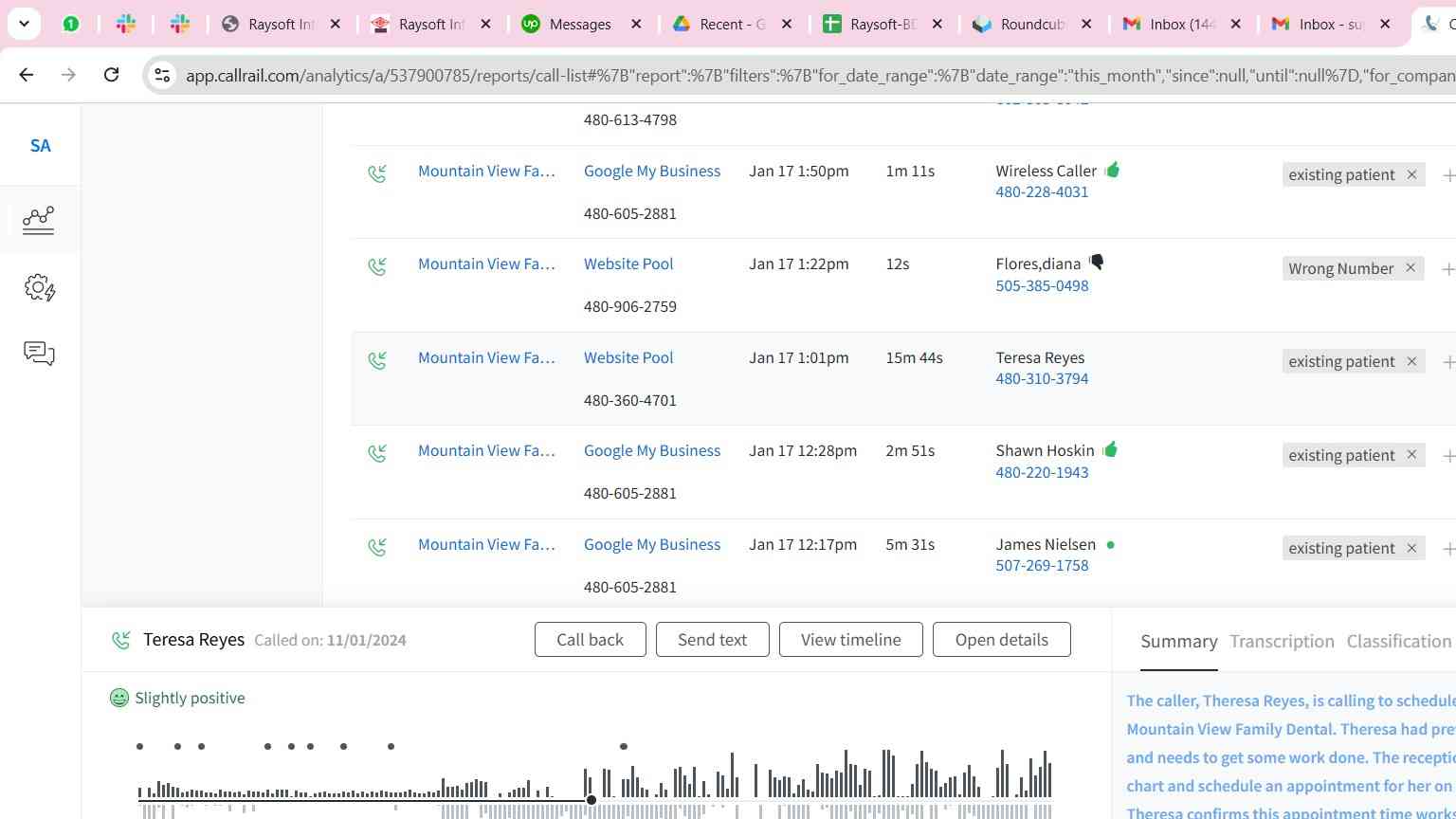Click the Jan 17 1:01pm timestamp
The image size is (1456, 819).
799,358
